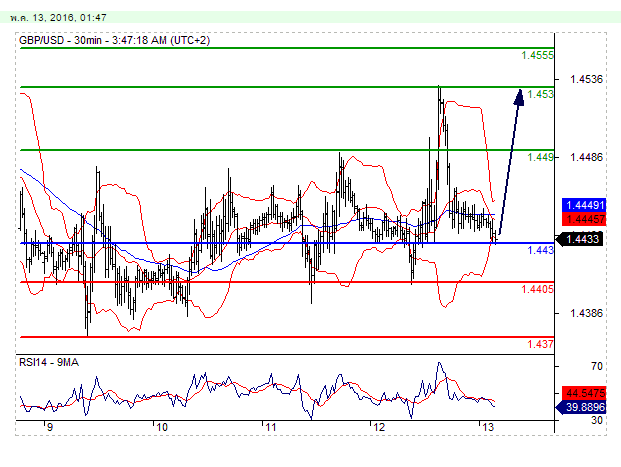621x467 pixels.
Task: Select the 1.4555 resistance level label
Action: (x=537, y=55)
